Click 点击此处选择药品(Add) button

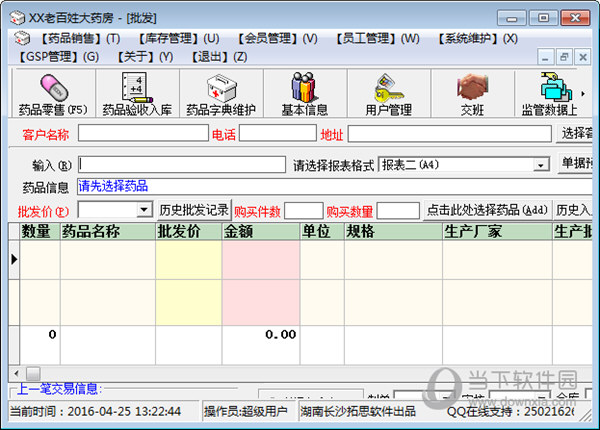[488, 210]
